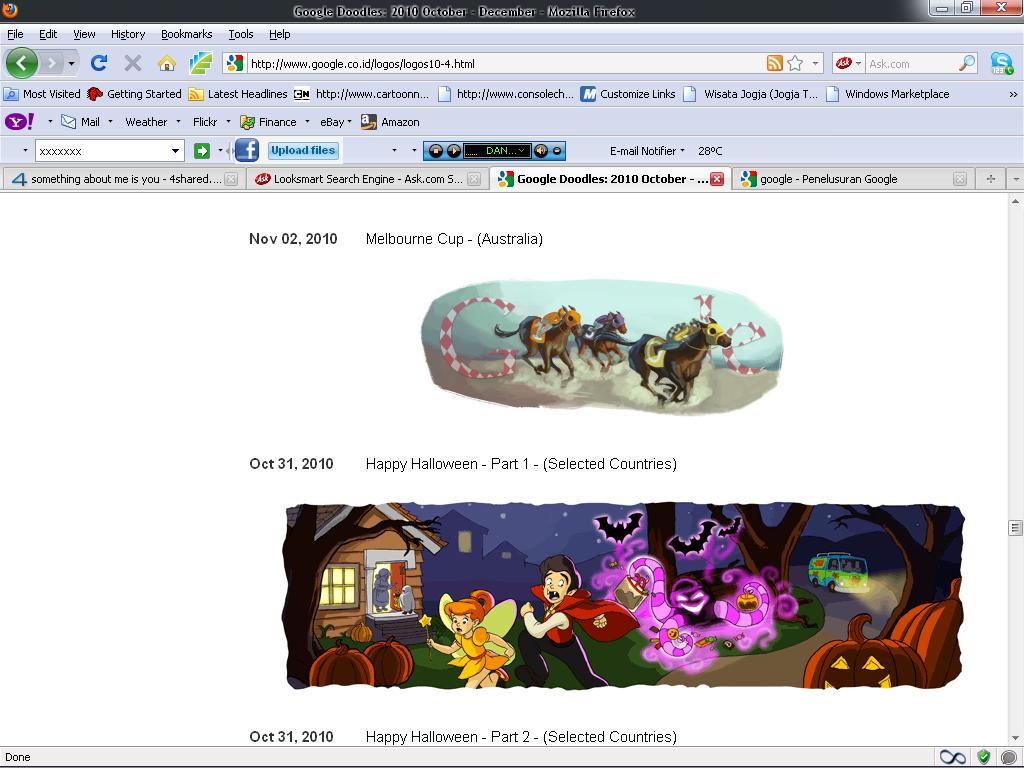The height and width of the screenshot is (768, 1024).
Task: Switch to the Looksmart Search Engine tab
Action: click(x=367, y=179)
